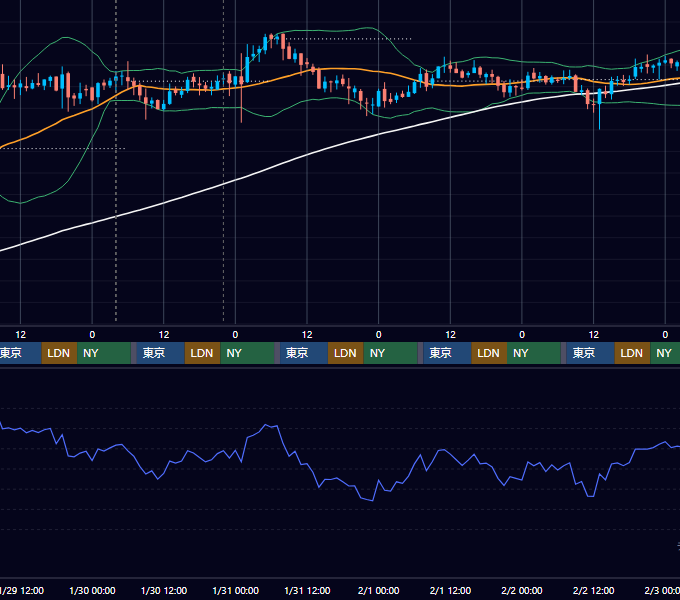Select the LDN session block on 1/31
680x600 pixels.
(x=346, y=353)
